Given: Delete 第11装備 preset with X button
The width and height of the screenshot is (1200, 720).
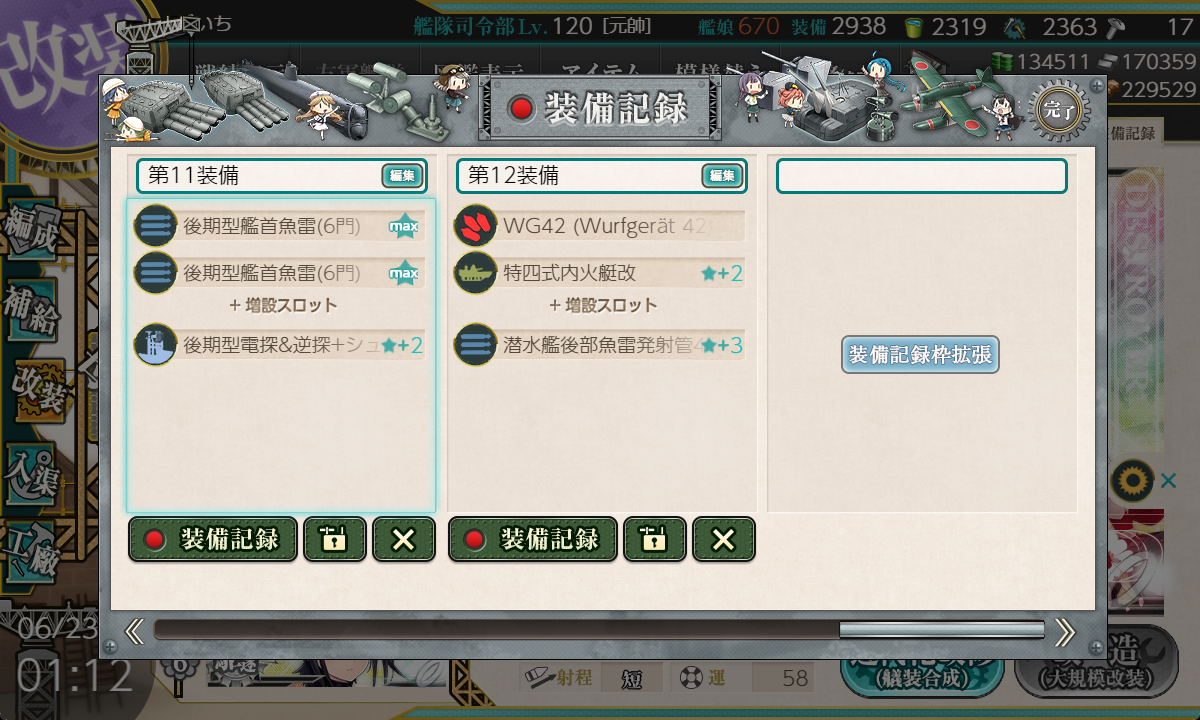Looking at the screenshot, I should pos(404,540).
